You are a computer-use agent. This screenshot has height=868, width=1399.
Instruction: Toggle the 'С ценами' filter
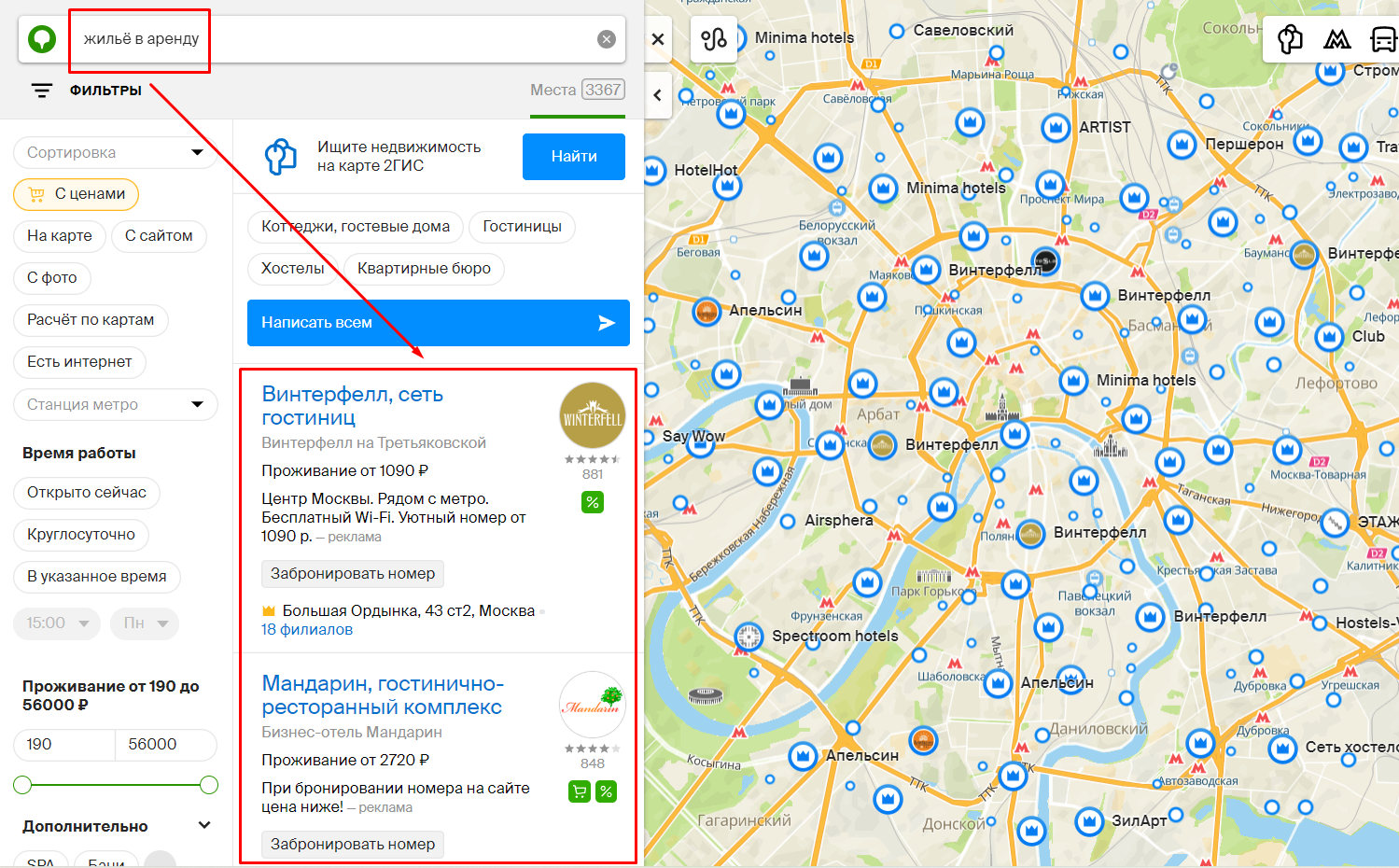(x=76, y=194)
